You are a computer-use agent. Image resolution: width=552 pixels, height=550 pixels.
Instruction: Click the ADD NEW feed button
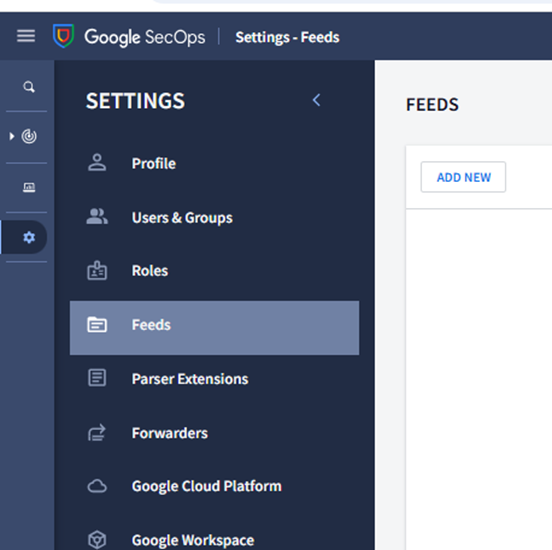[463, 177]
